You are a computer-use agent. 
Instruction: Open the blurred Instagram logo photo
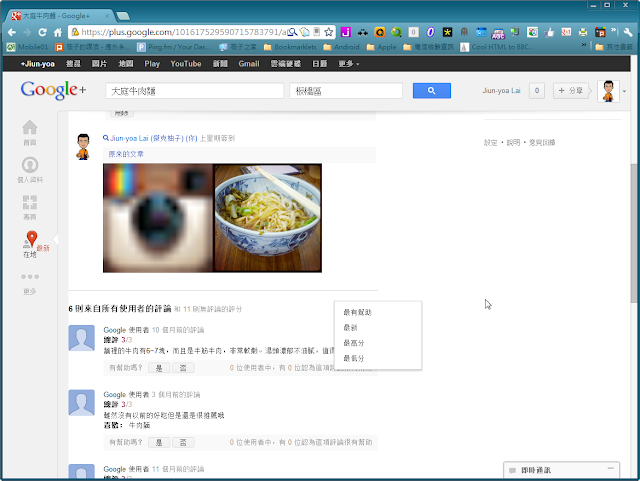[x=158, y=218]
